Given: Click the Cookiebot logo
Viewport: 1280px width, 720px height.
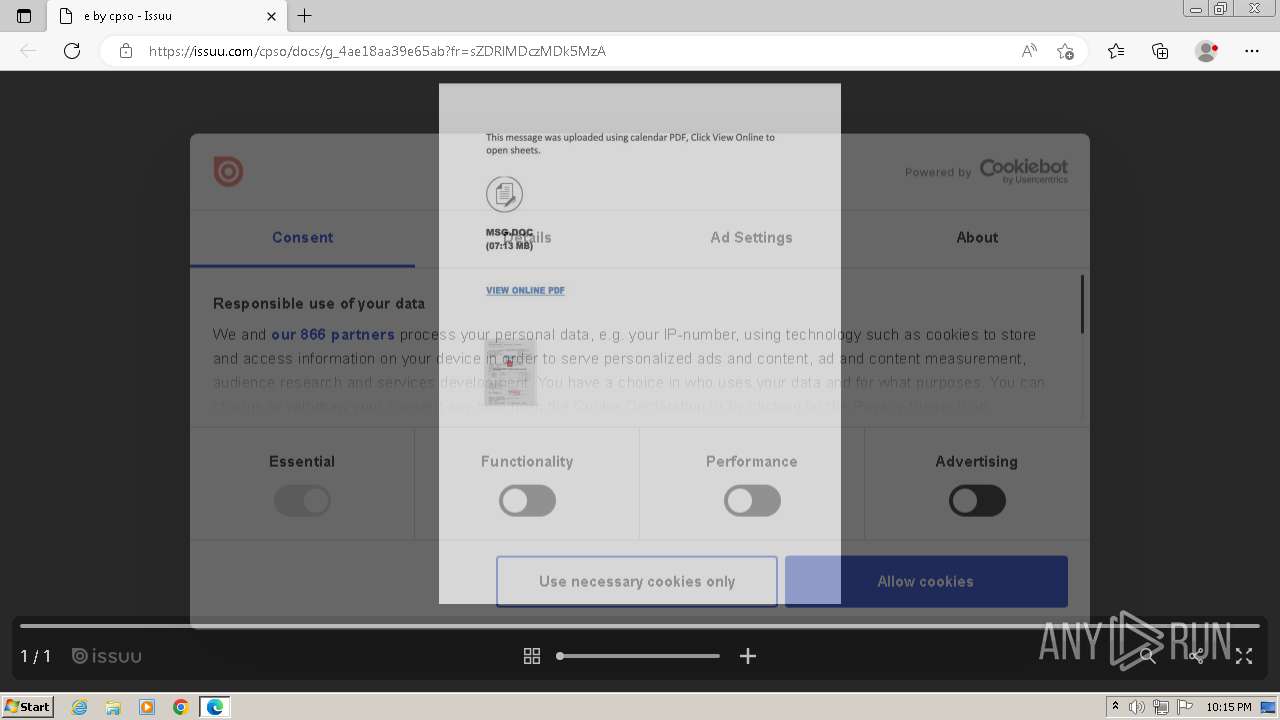Looking at the screenshot, I should click(1023, 171).
